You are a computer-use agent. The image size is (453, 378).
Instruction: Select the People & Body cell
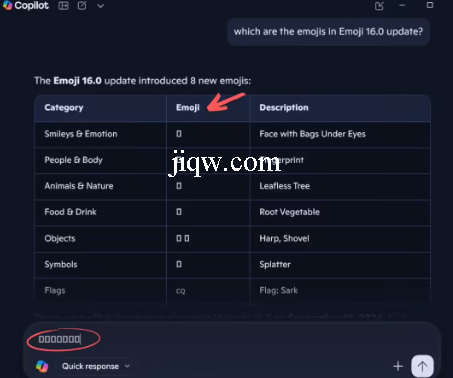click(73, 160)
